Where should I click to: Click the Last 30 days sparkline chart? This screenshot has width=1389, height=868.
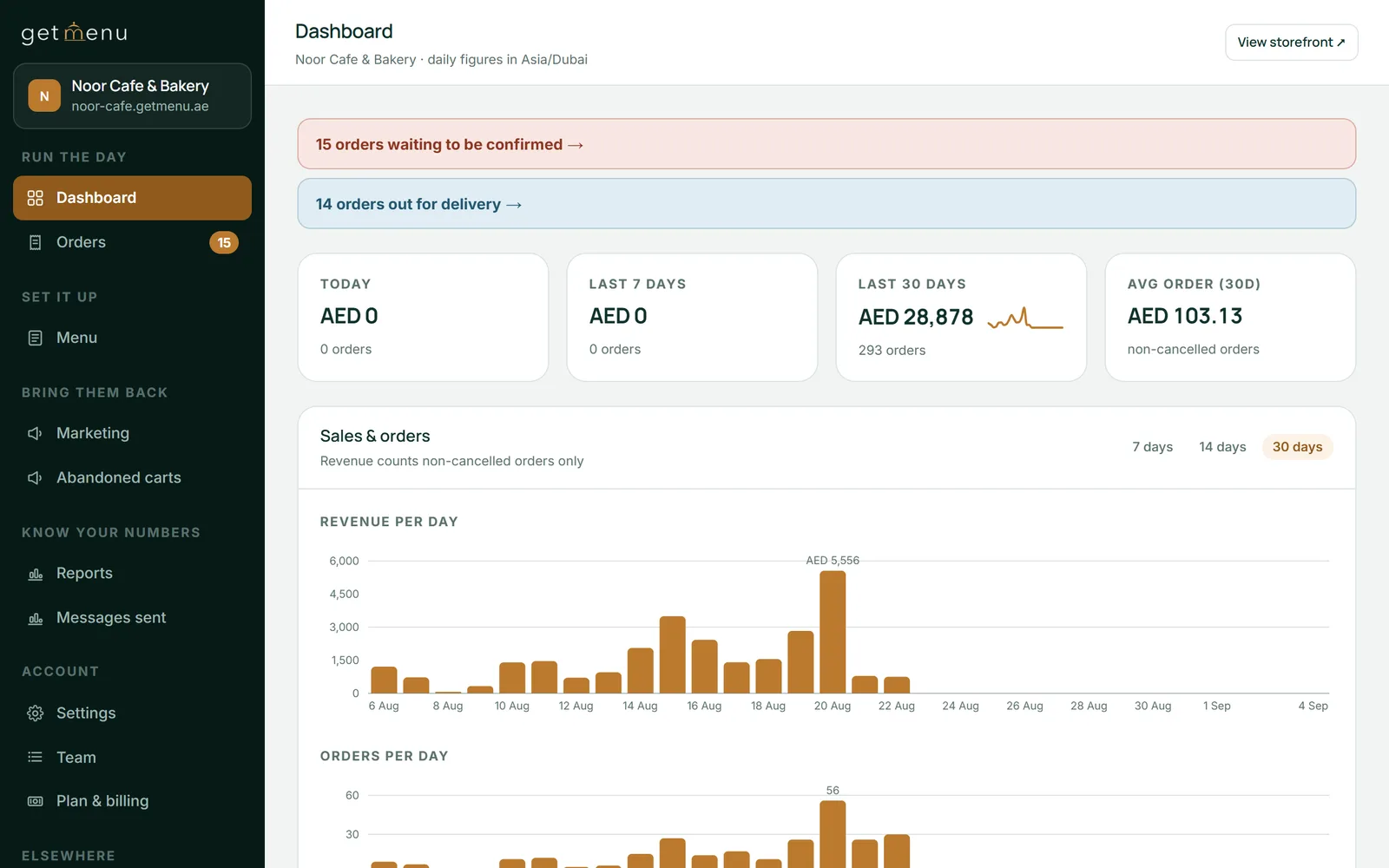[1025, 319]
